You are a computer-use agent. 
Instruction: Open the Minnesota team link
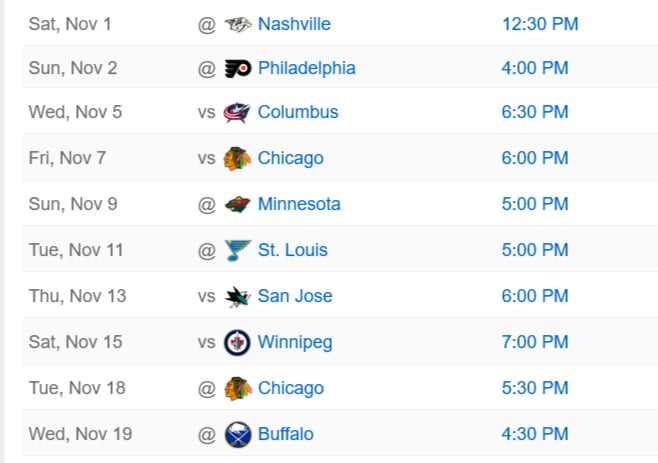click(299, 204)
